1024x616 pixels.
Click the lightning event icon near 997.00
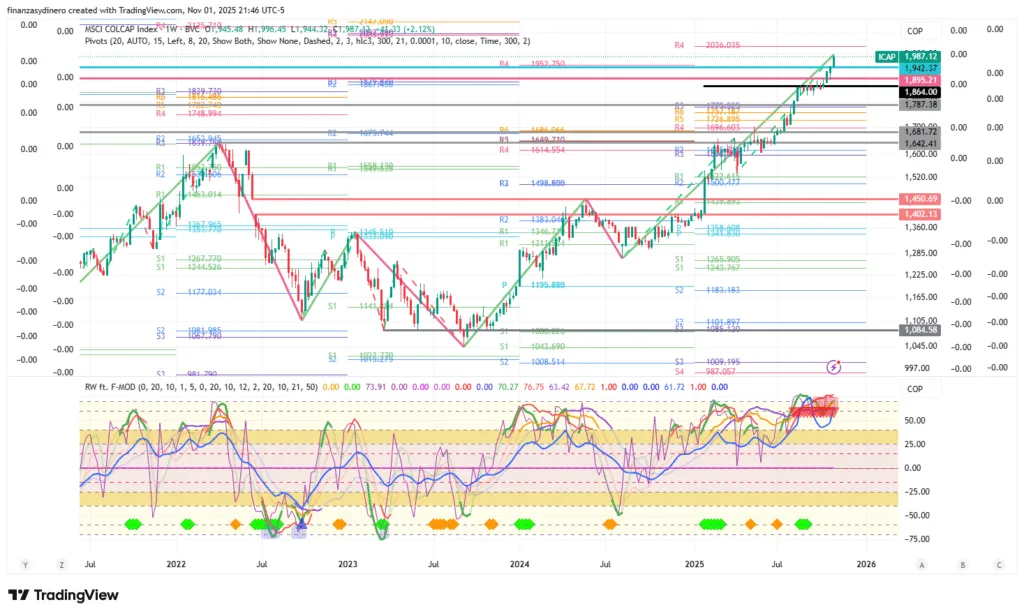(833, 367)
